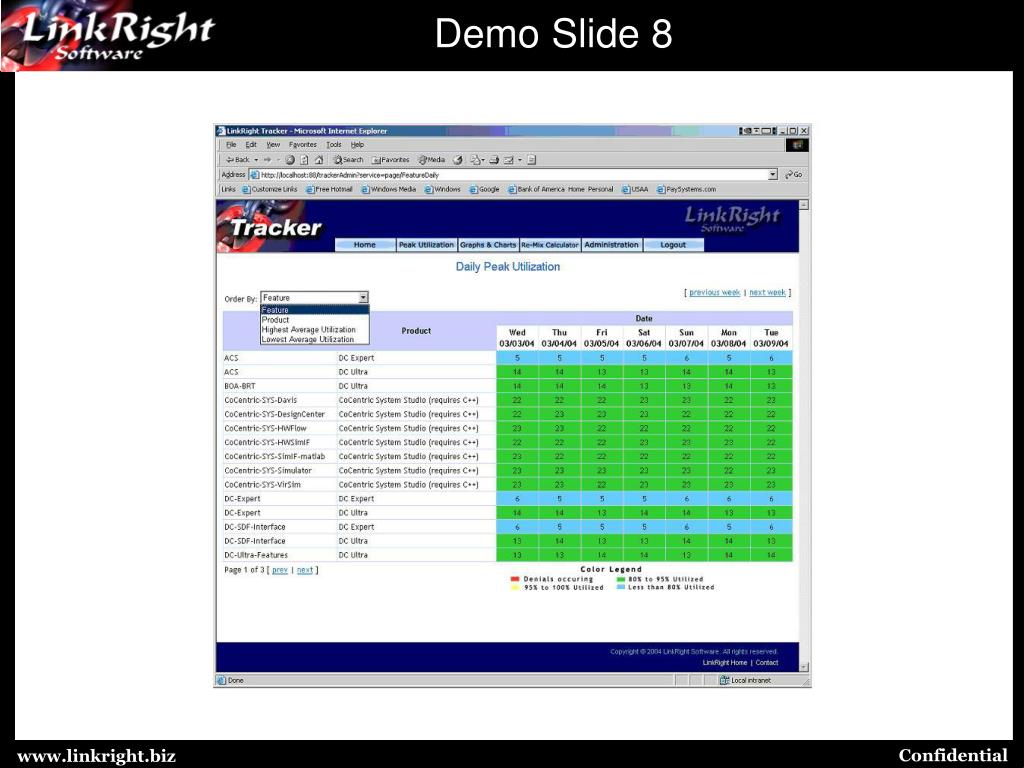
Task: Open the Tools menu
Action: pyautogui.click(x=334, y=145)
